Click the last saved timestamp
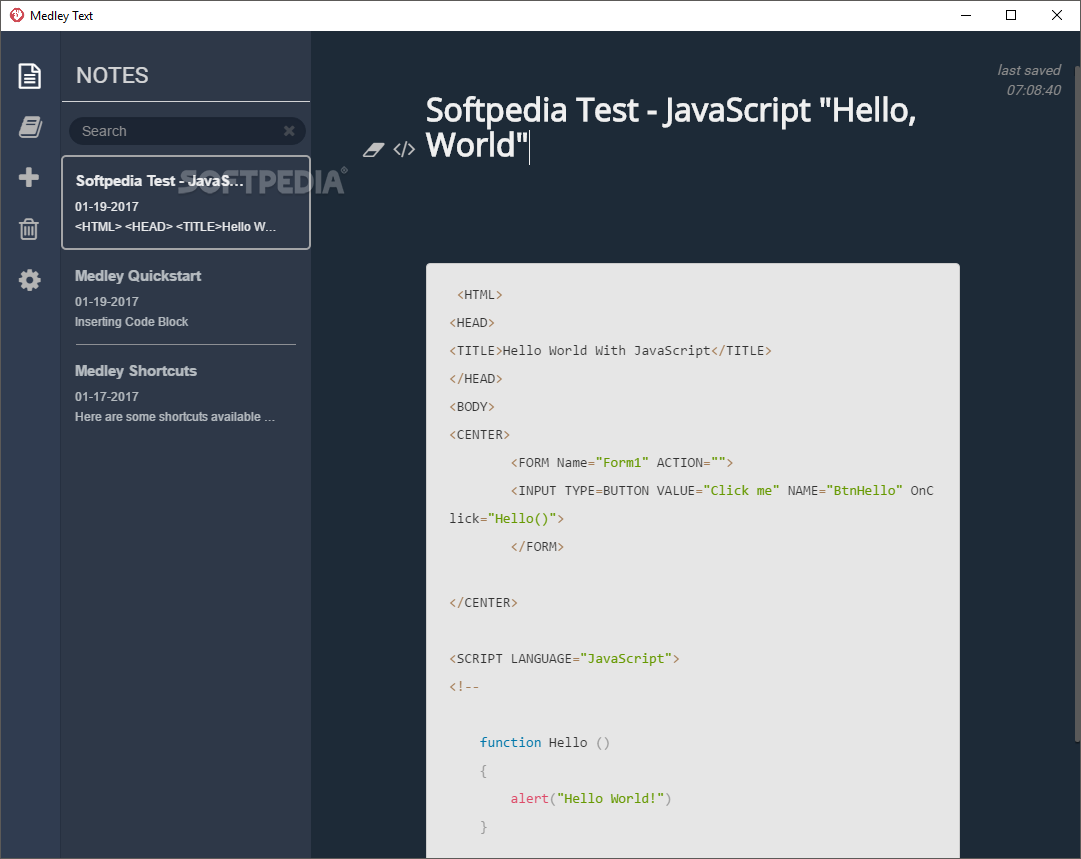 point(1029,80)
